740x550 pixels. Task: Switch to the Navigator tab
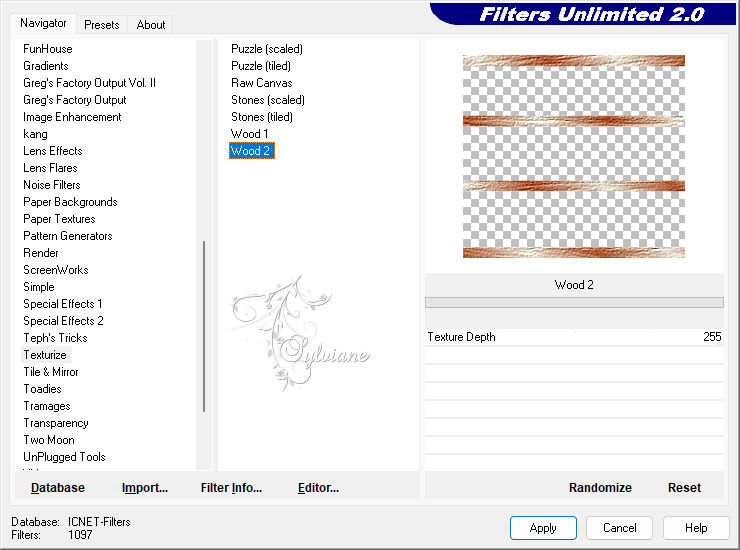[x=43, y=23]
